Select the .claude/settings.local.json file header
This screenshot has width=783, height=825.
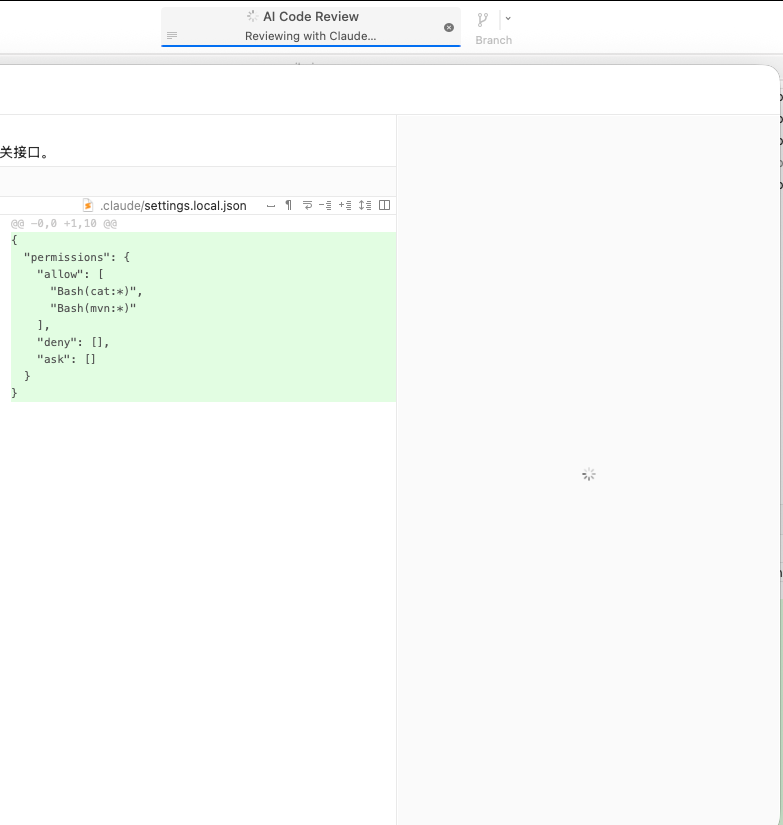pos(174,206)
